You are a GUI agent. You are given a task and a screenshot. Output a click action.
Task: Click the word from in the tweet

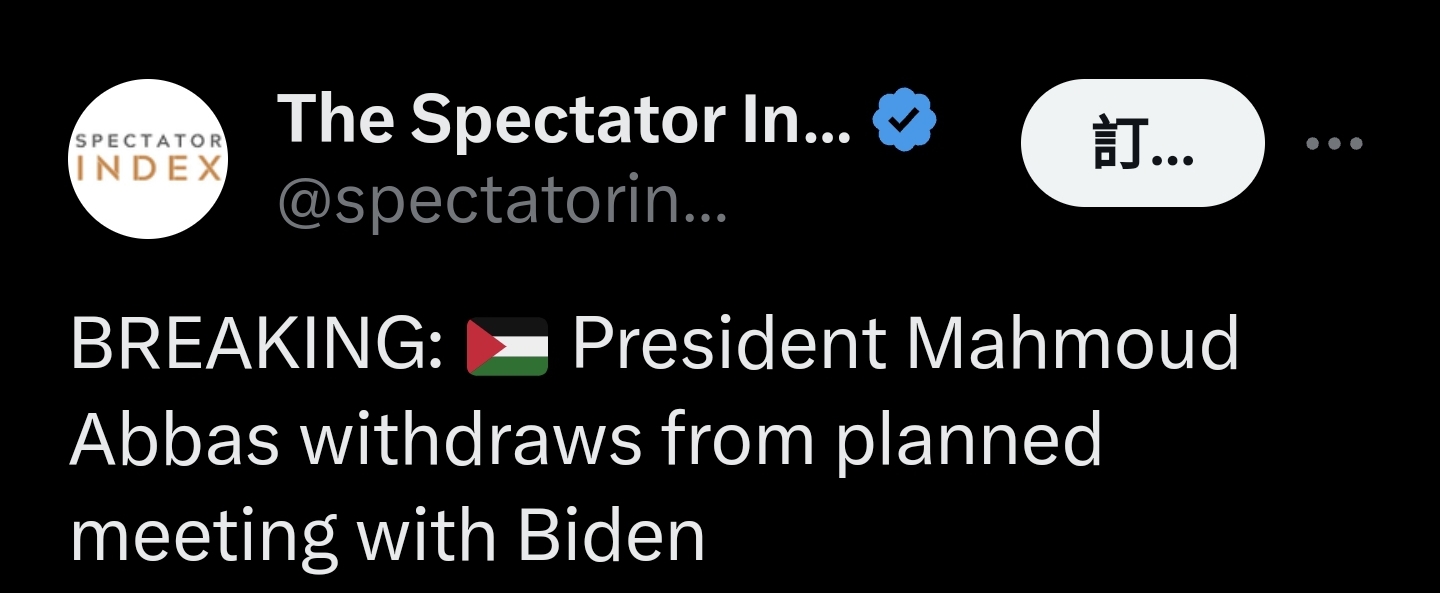[738, 441]
